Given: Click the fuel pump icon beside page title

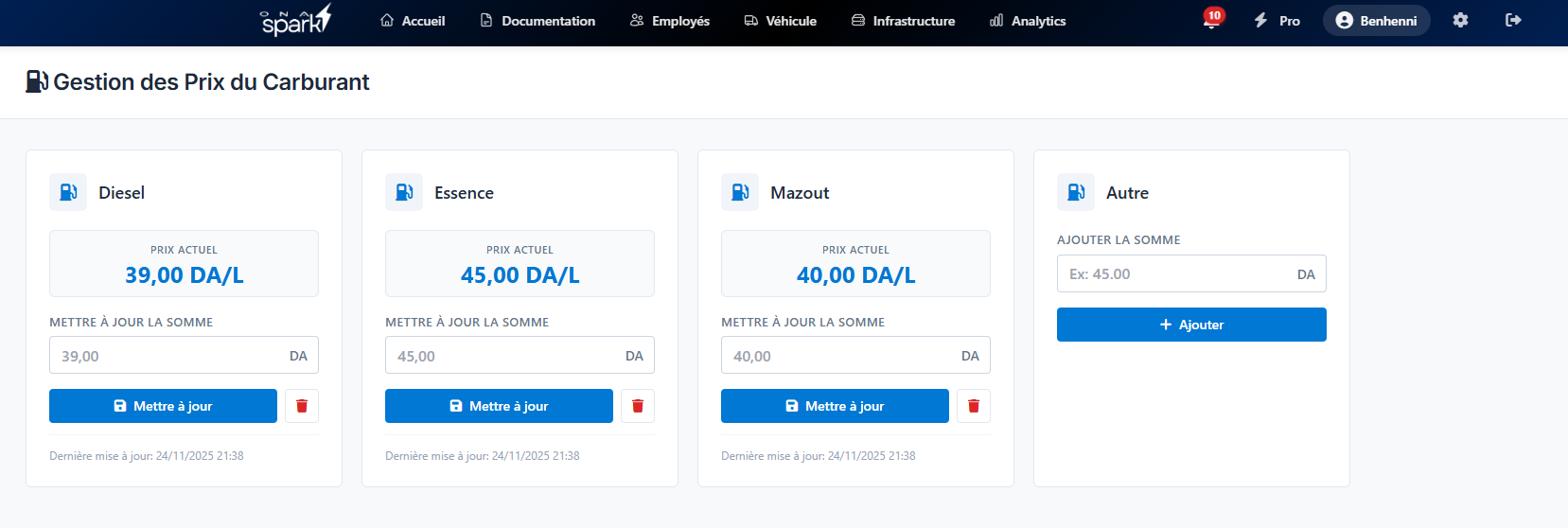Looking at the screenshot, I should (x=37, y=81).
